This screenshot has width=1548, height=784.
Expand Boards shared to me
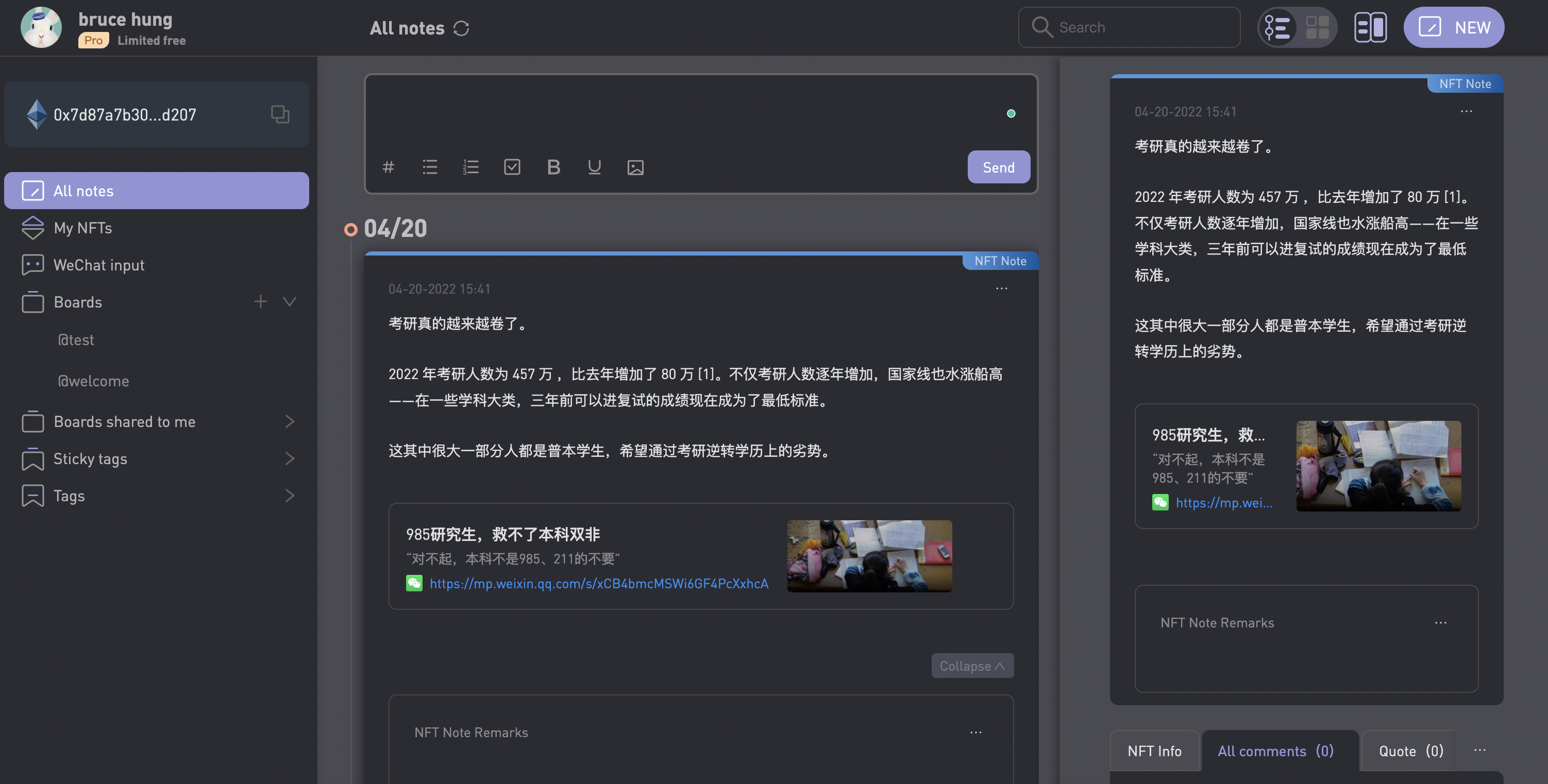coord(290,421)
